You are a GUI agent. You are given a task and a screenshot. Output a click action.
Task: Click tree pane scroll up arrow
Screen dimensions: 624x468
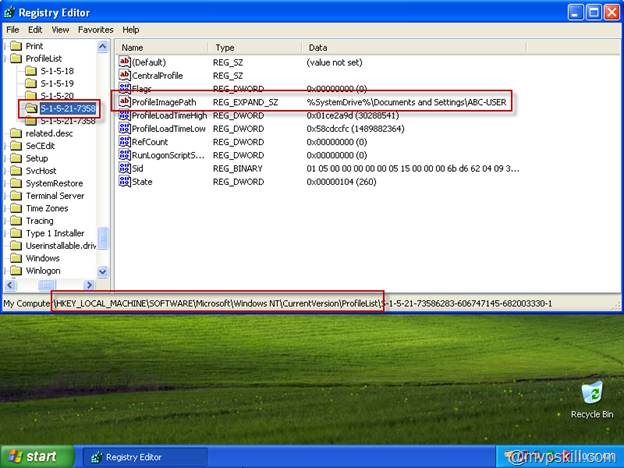[x=103, y=47]
